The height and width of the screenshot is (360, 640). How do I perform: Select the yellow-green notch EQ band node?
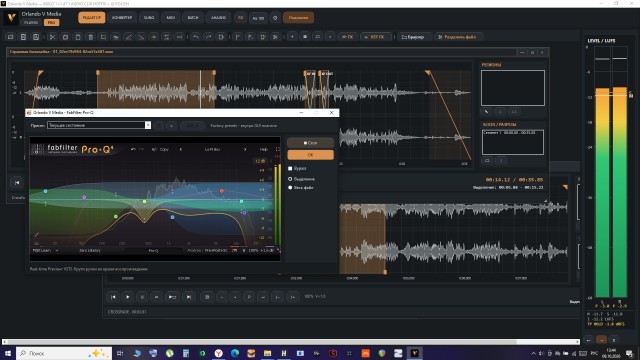pos(144,202)
